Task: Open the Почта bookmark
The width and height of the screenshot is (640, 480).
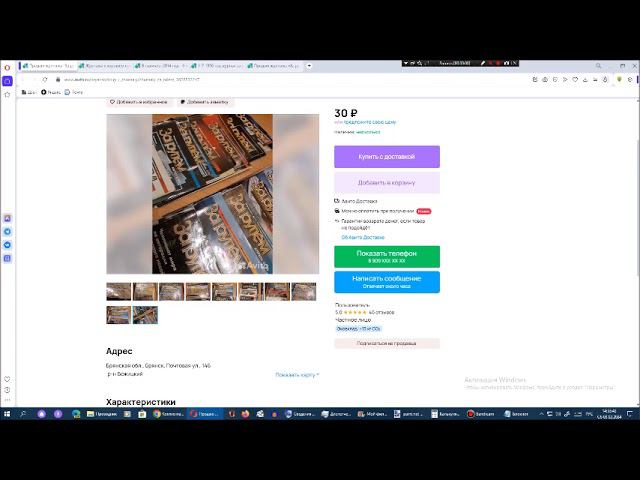Action: (x=74, y=92)
